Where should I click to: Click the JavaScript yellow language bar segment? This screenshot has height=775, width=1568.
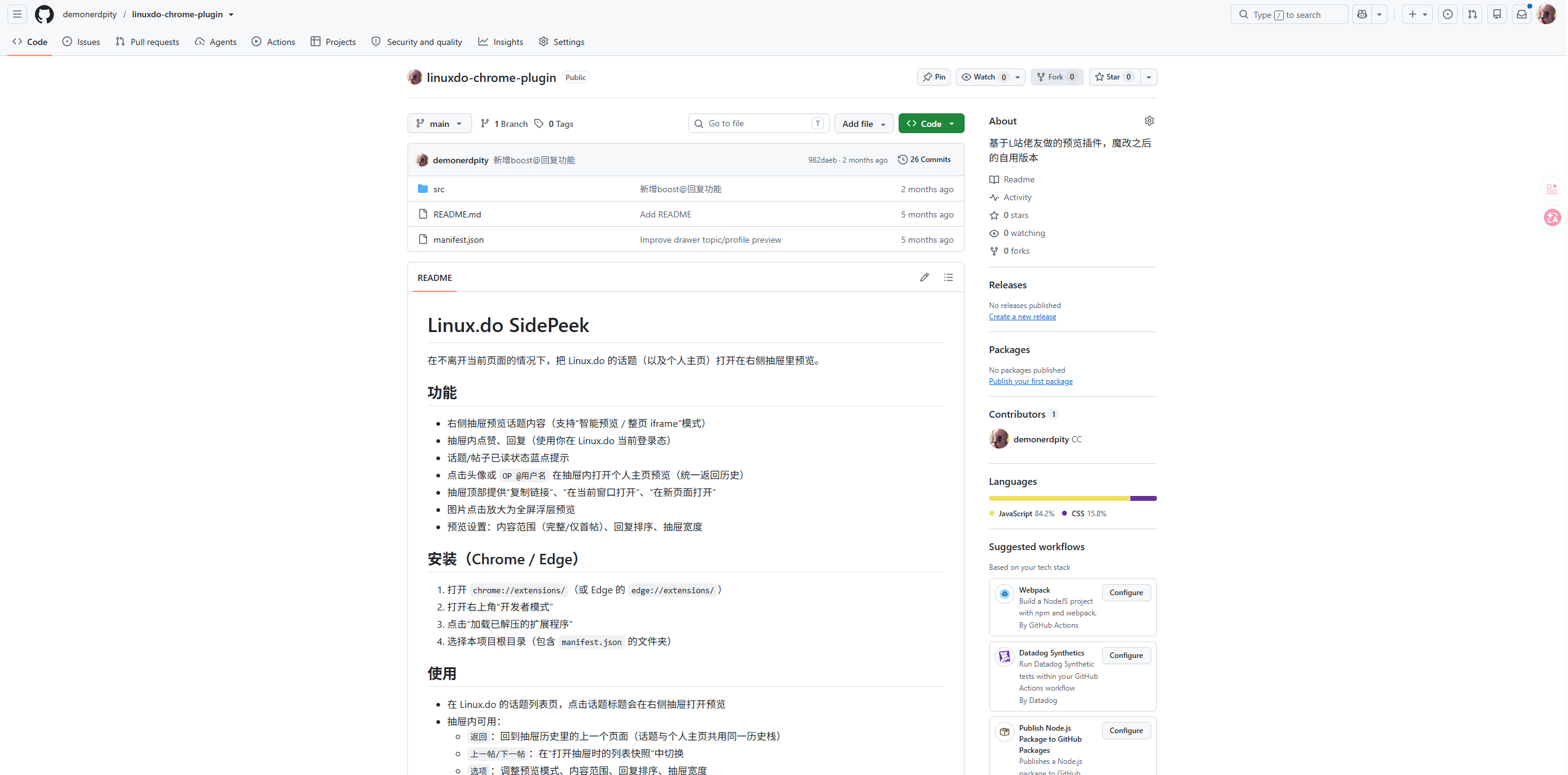1060,498
